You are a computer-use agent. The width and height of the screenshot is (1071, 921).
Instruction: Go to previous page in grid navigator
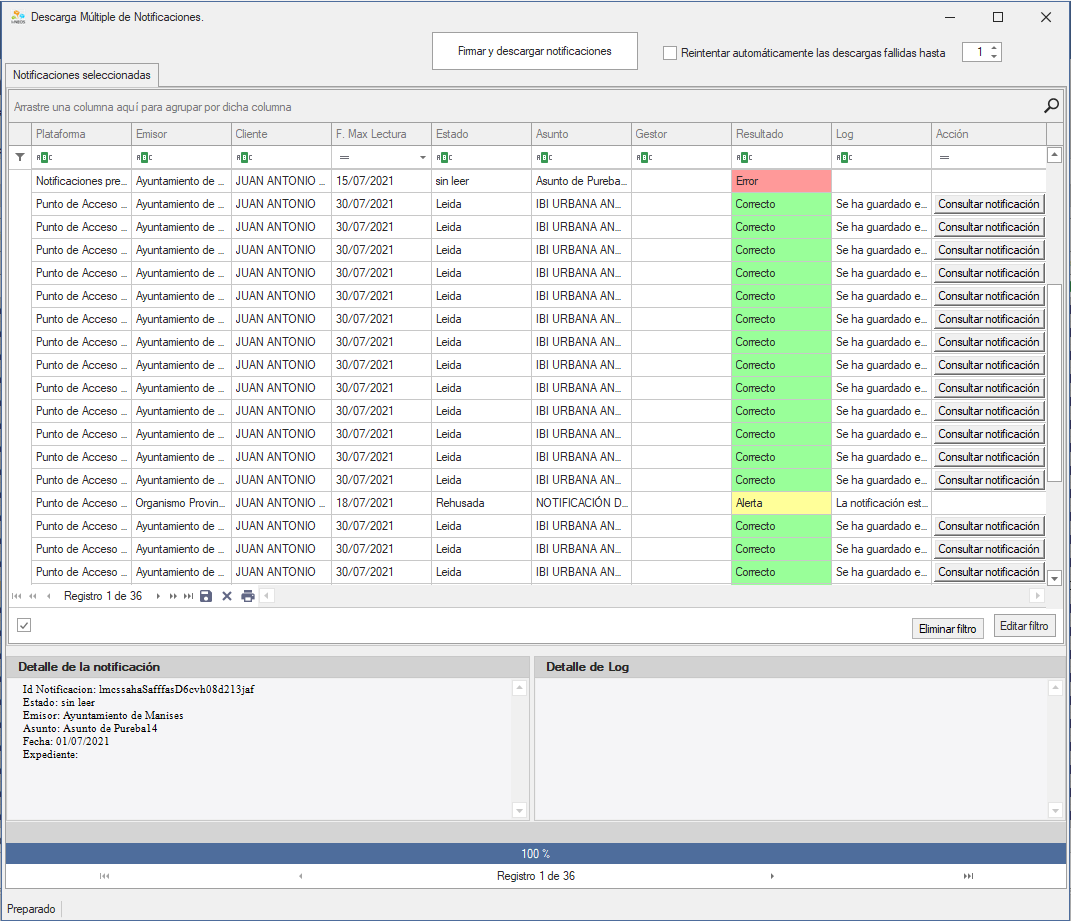coord(33,596)
